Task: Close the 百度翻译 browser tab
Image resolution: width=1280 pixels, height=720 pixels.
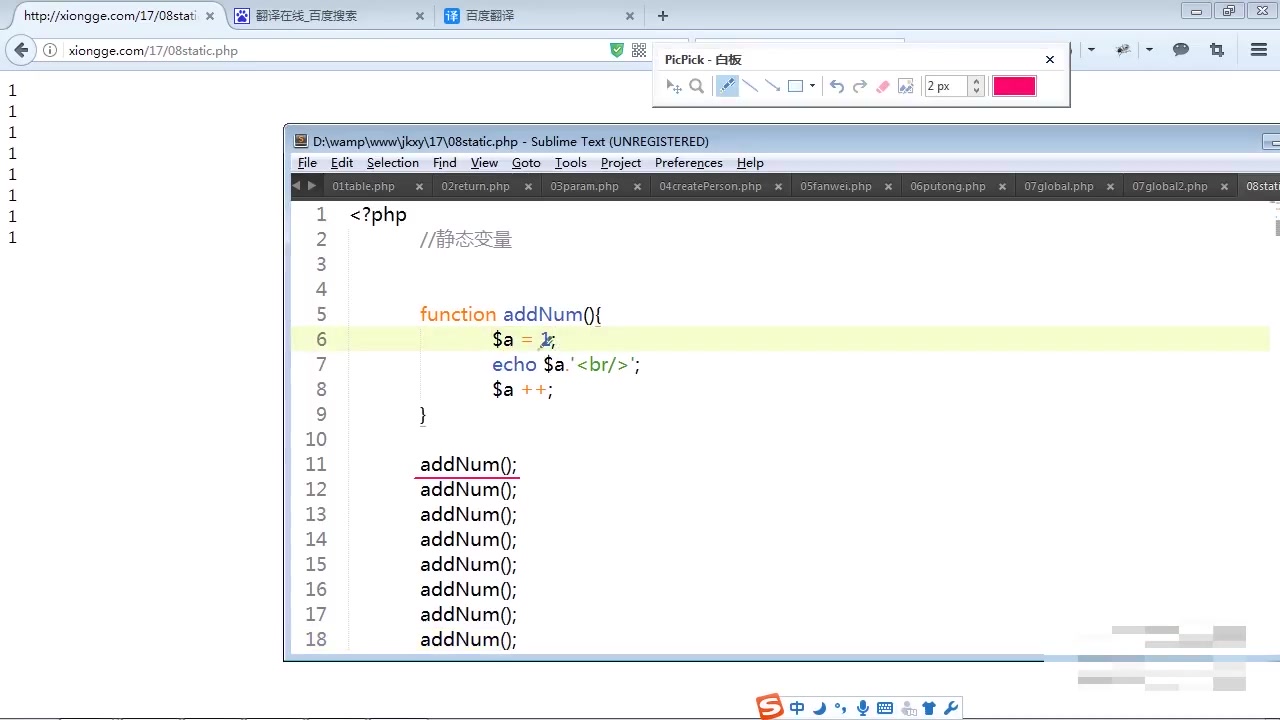Action: 630,16
